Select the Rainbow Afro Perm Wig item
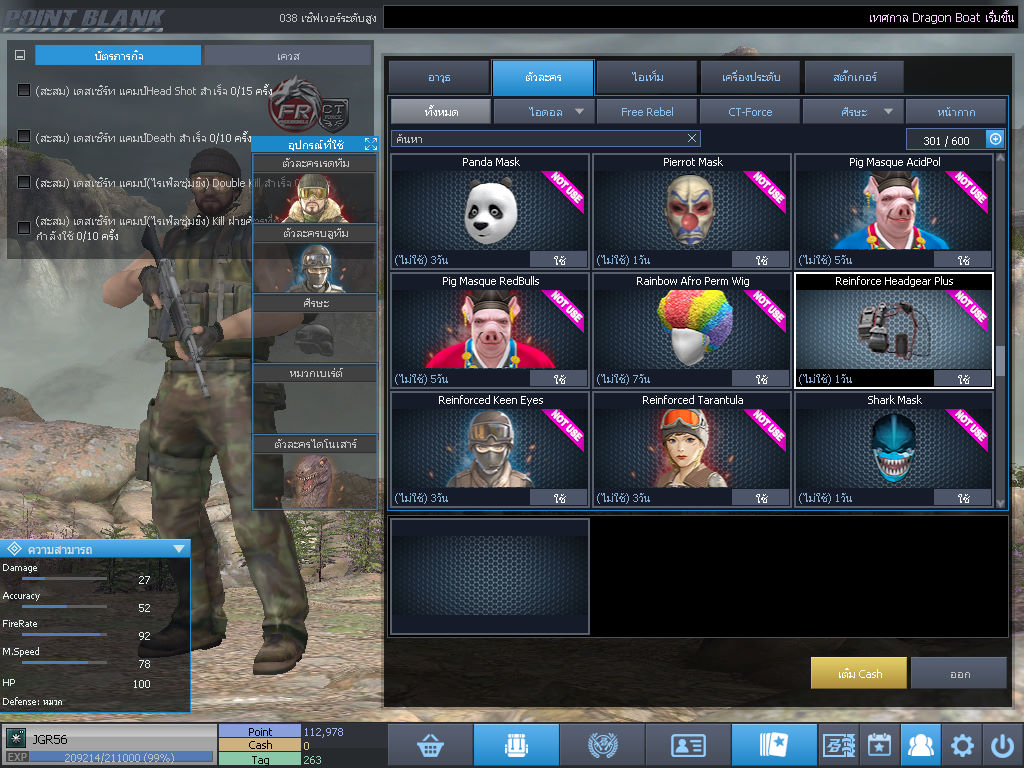 pyautogui.click(x=692, y=330)
